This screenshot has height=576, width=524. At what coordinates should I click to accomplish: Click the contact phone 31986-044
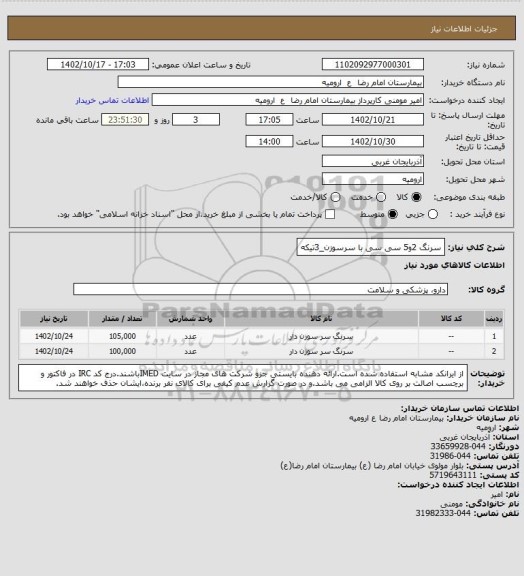[x=450, y=456]
